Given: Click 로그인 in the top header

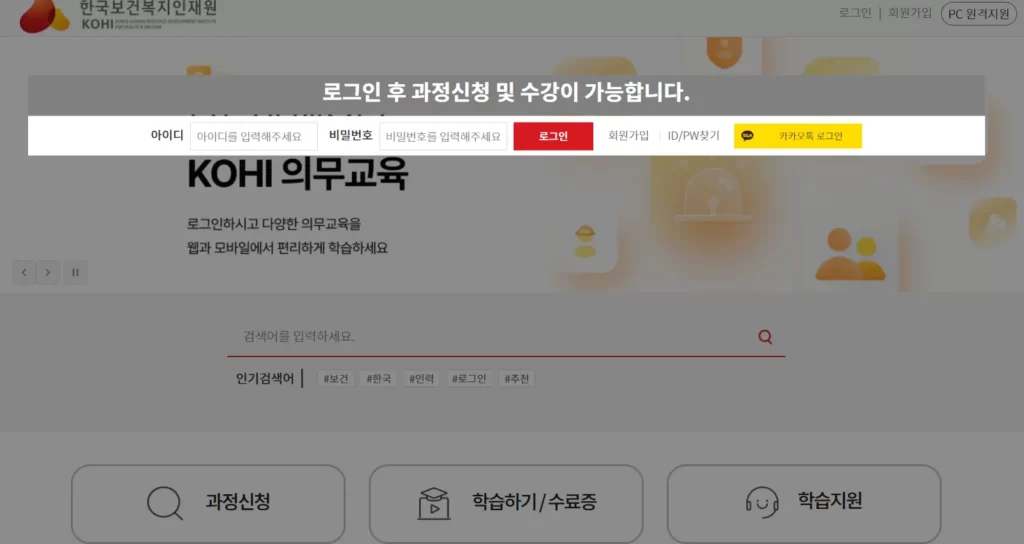Looking at the screenshot, I should click(855, 13).
